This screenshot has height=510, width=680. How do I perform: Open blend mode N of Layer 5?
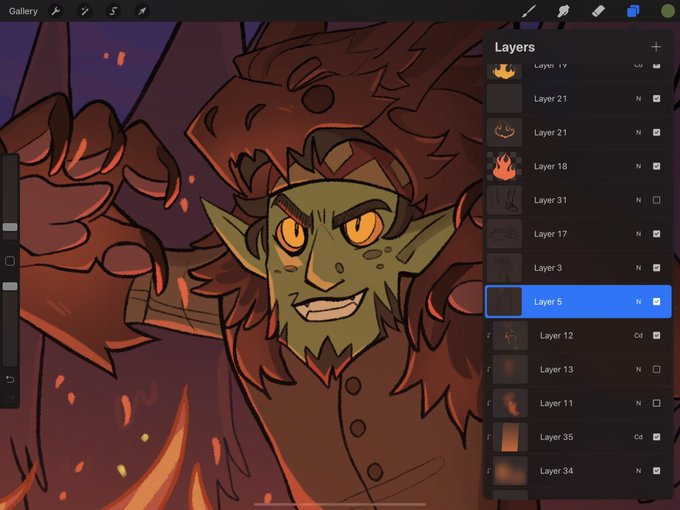[638, 301]
